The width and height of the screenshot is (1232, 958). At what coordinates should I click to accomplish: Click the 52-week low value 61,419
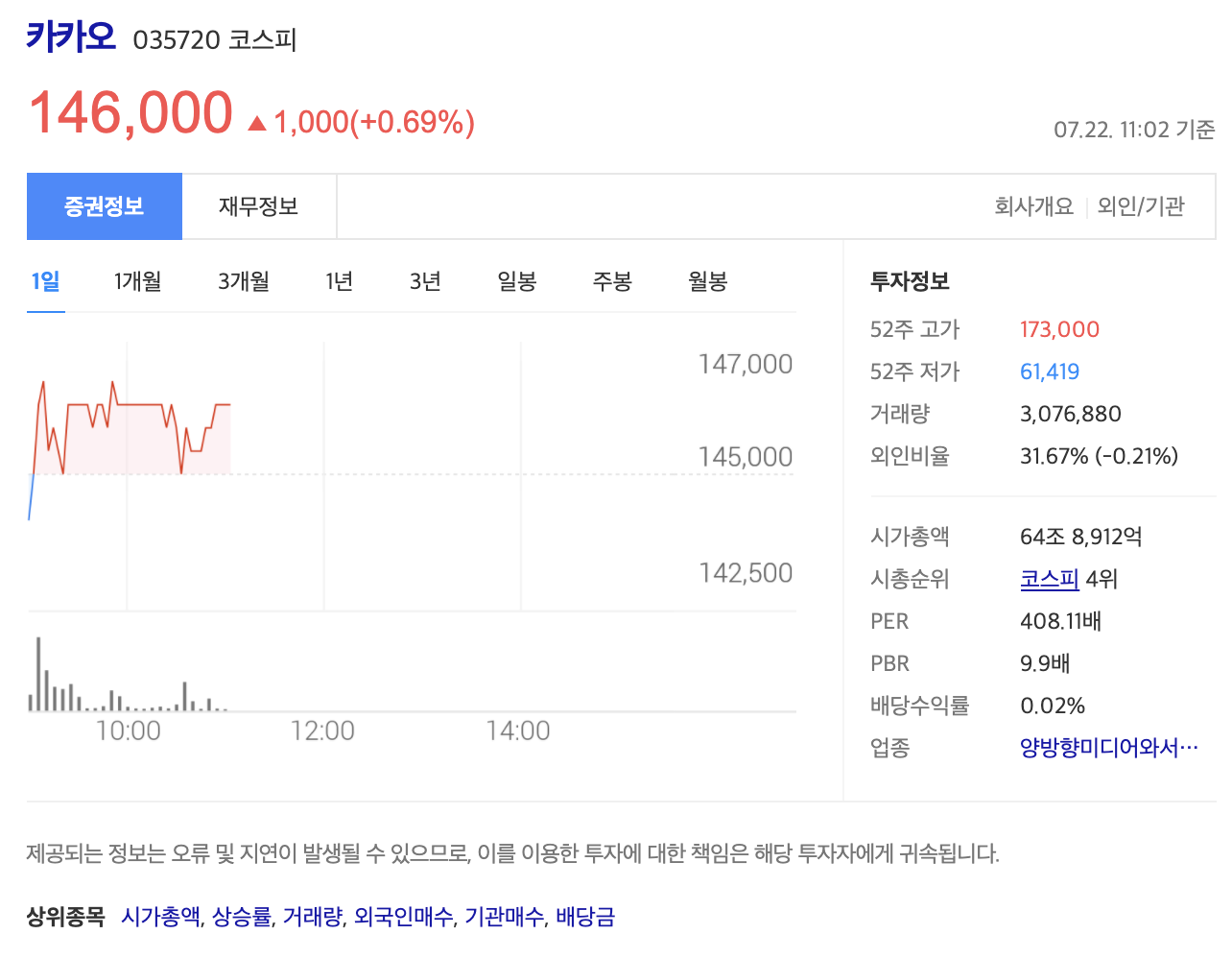pyautogui.click(x=1050, y=371)
